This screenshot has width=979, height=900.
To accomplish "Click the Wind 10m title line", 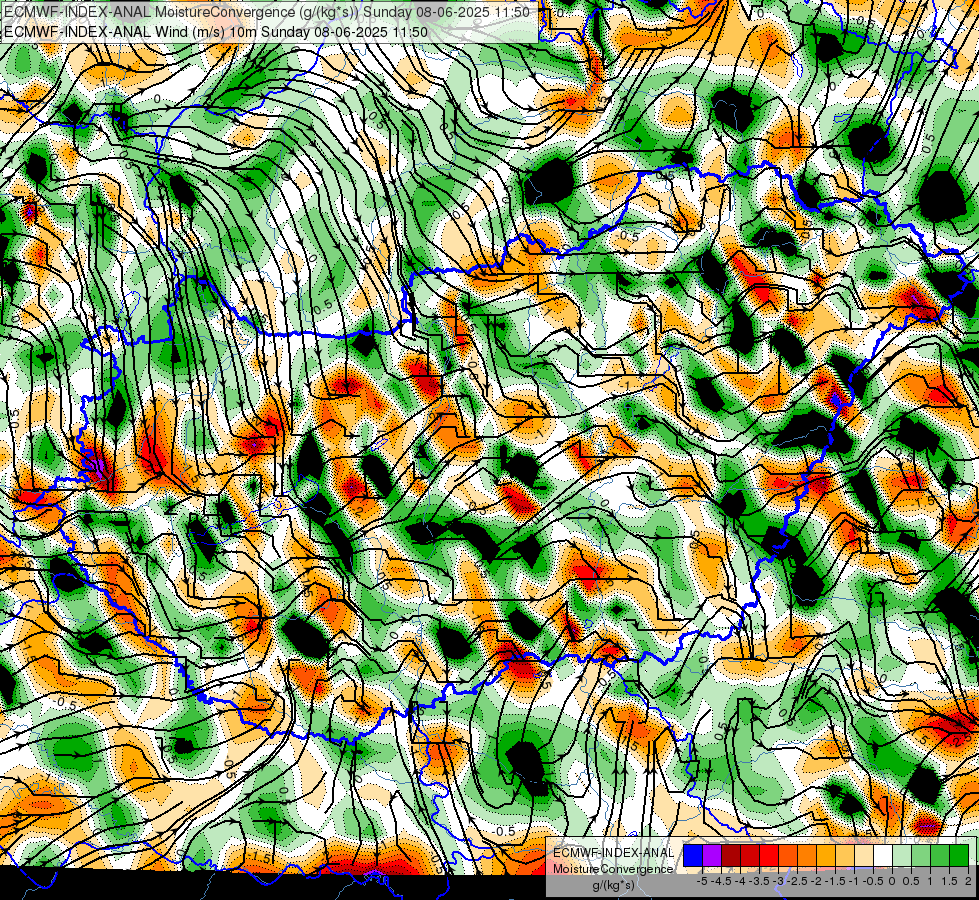I will [215, 32].
